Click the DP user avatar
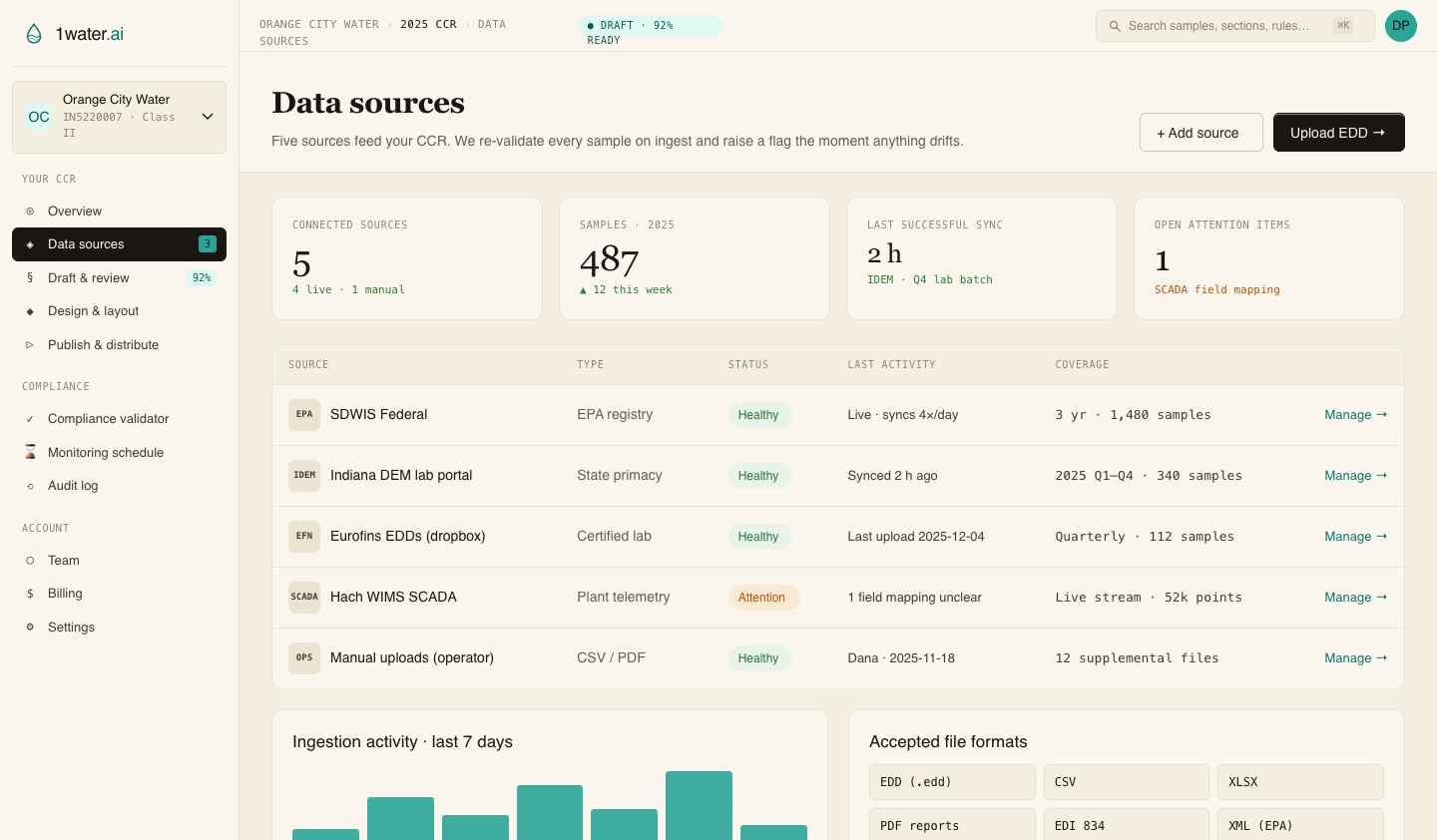This screenshot has width=1437, height=840. [1401, 26]
